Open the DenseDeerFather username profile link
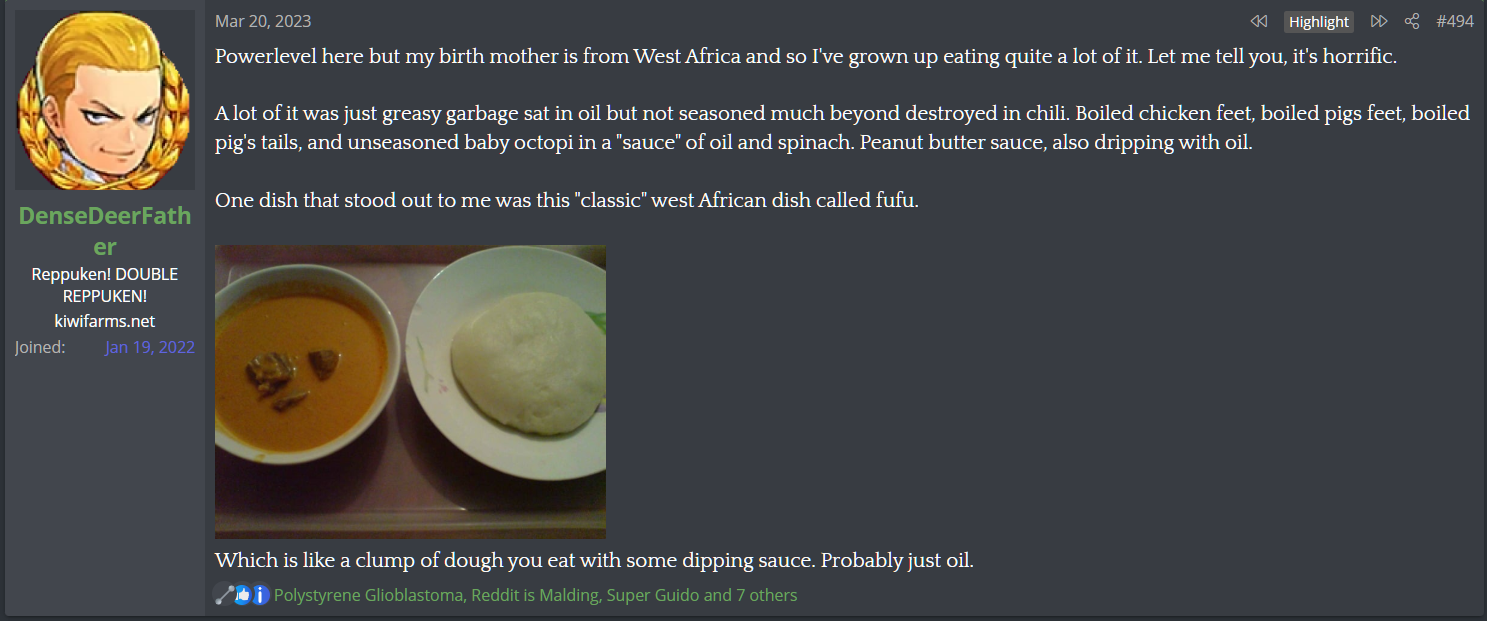Viewport: 1487px width, 621px height. 105,230
